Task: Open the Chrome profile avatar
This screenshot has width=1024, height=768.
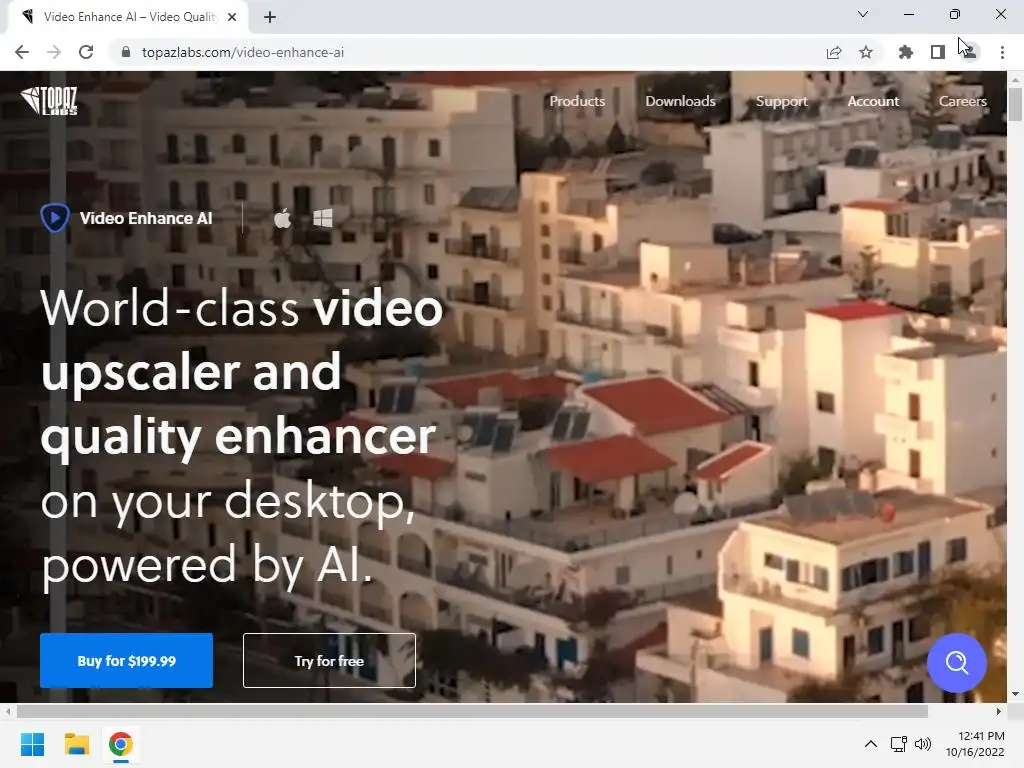Action: point(970,52)
